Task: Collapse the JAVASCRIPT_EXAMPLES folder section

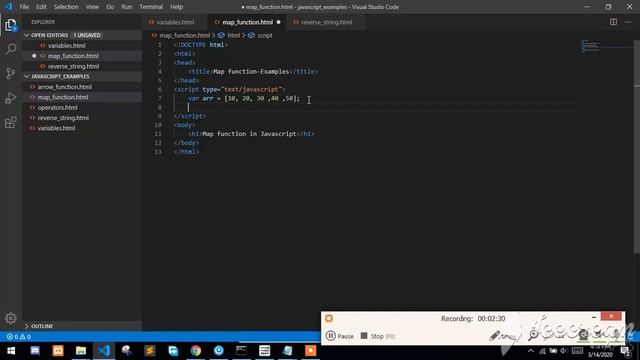Action: point(82,76)
